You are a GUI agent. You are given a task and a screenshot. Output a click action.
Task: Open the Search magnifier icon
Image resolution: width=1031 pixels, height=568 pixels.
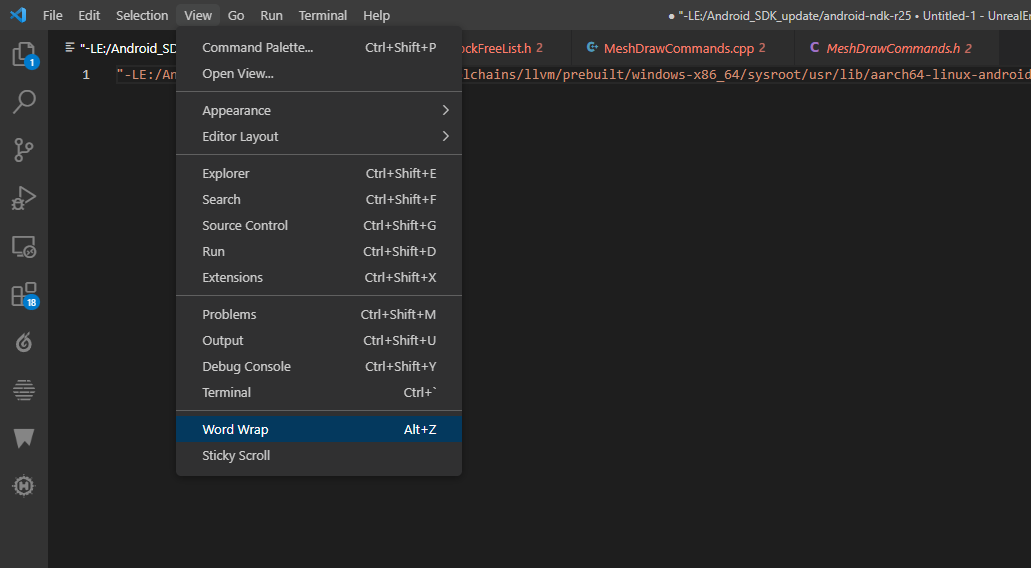click(24, 101)
